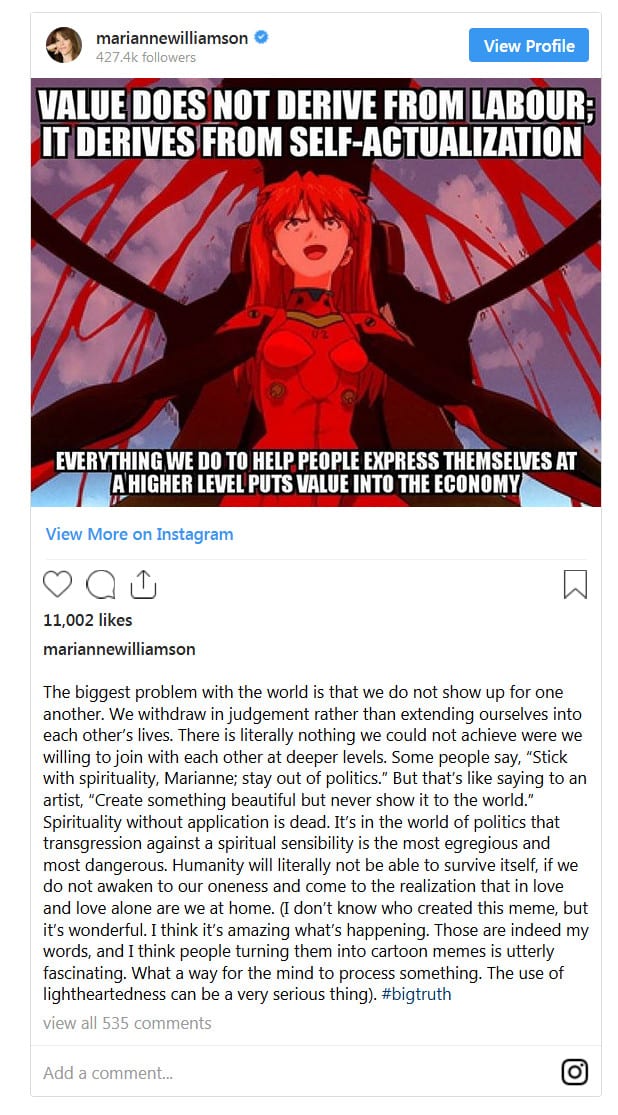Open mariannewilliamson's profile avatar picture
618x1115 pixels.
(64, 46)
